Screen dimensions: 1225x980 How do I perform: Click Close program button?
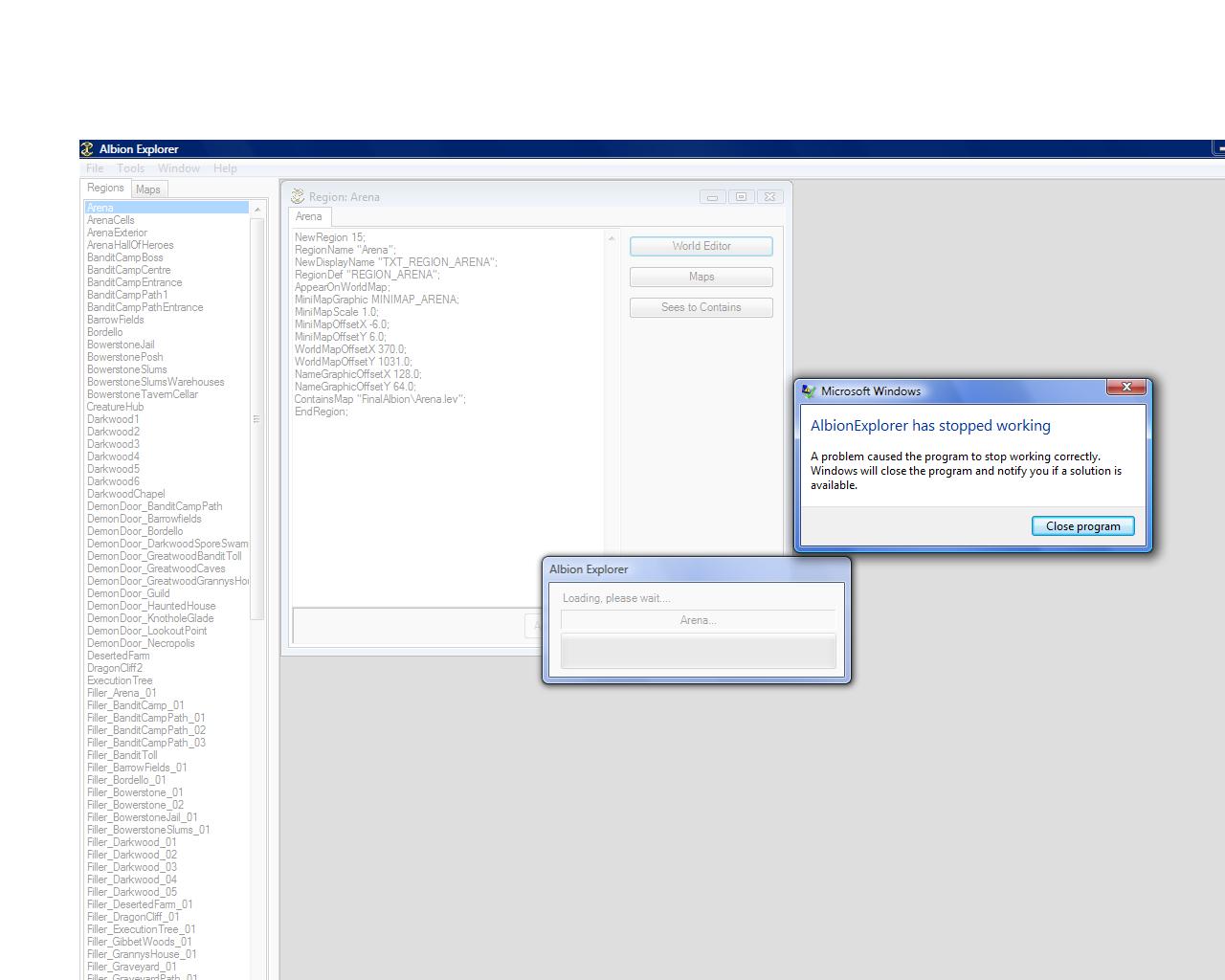pyautogui.click(x=1083, y=526)
